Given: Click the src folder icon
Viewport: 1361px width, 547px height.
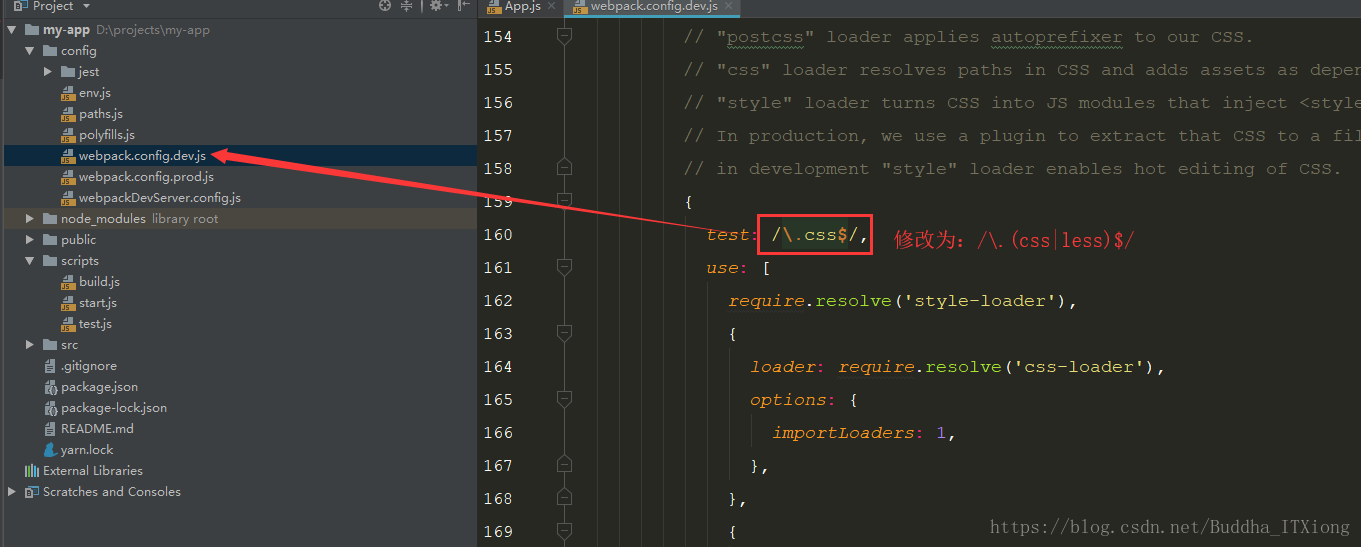Looking at the screenshot, I should pyautogui.click(x=50, y=345).
